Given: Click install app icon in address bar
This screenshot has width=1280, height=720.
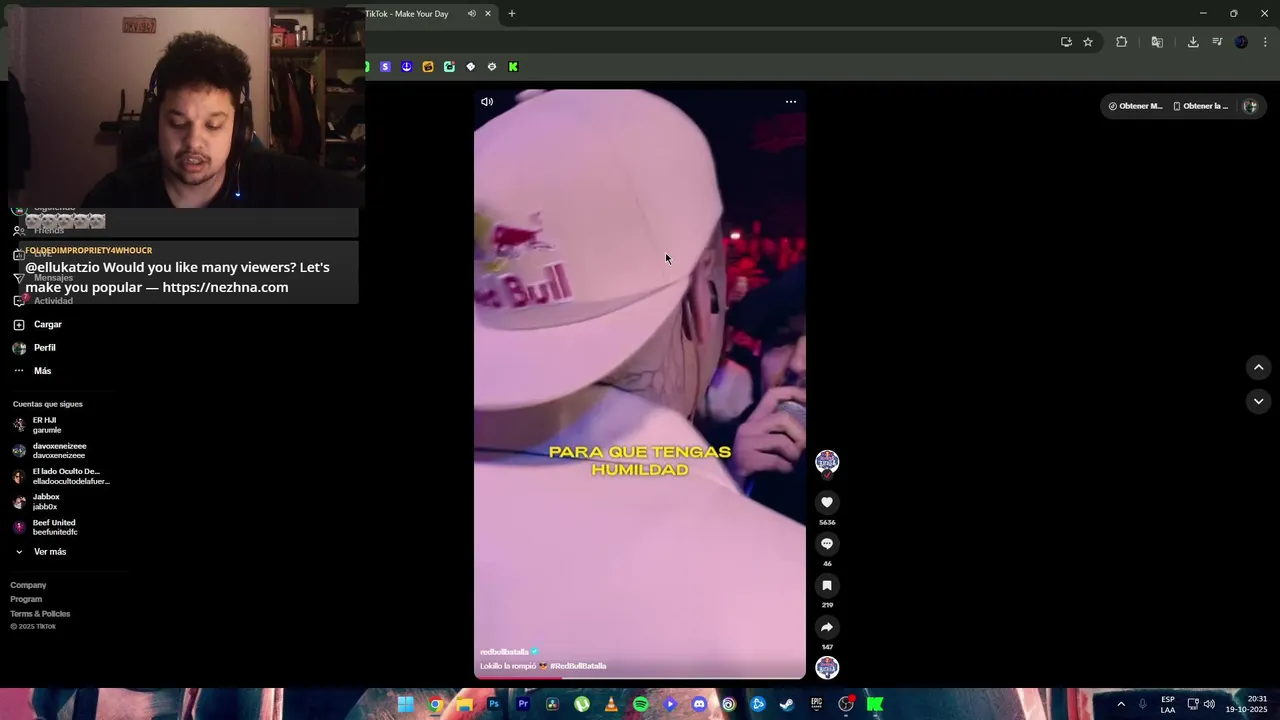Looking at the screenshot, I should pyautogui.click(x=1066, y=42).
